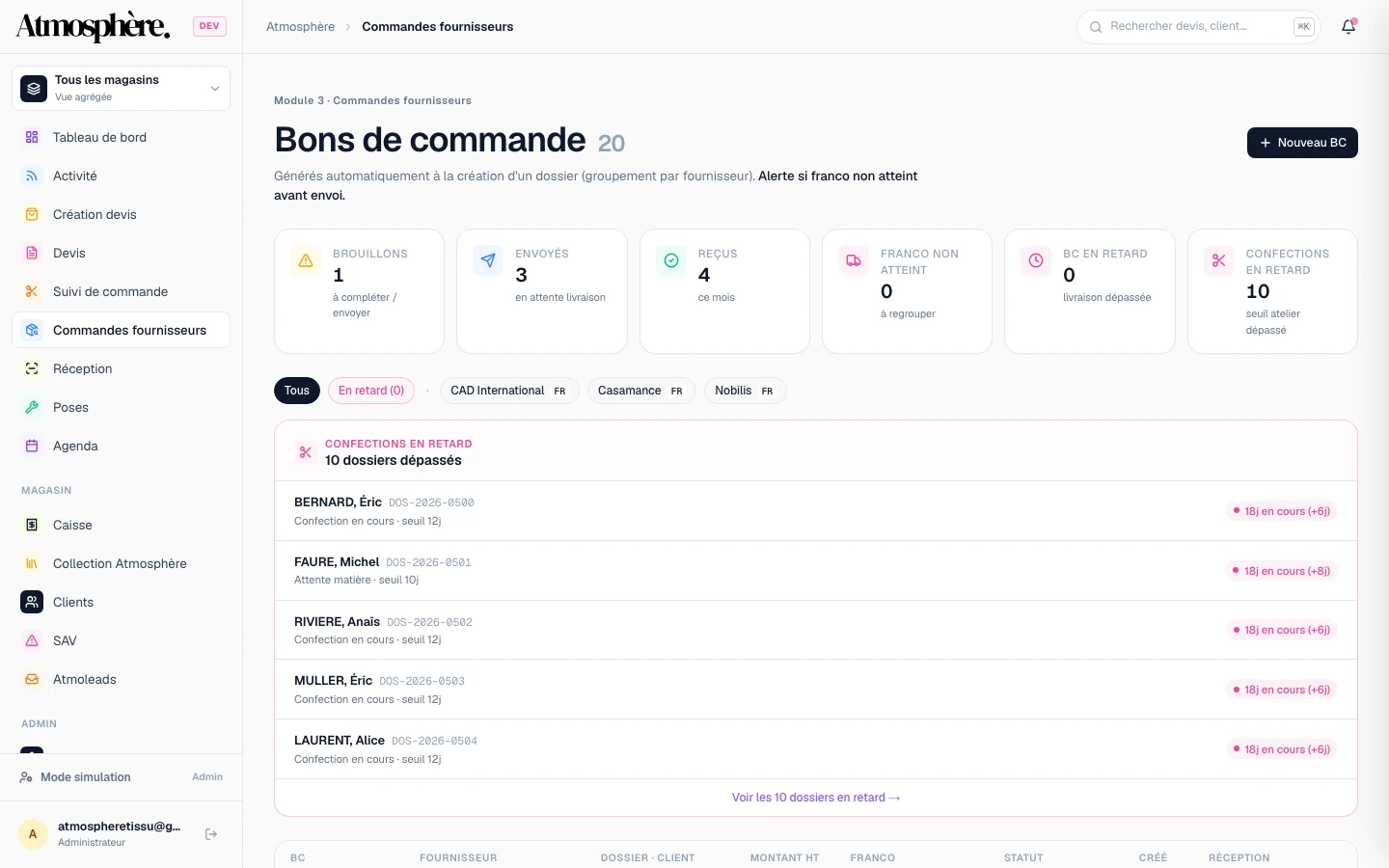Image resolution: width=1389 pixels, height=868 pixels.
Task: Click the Réception scan icon
Action: point(32,368)
